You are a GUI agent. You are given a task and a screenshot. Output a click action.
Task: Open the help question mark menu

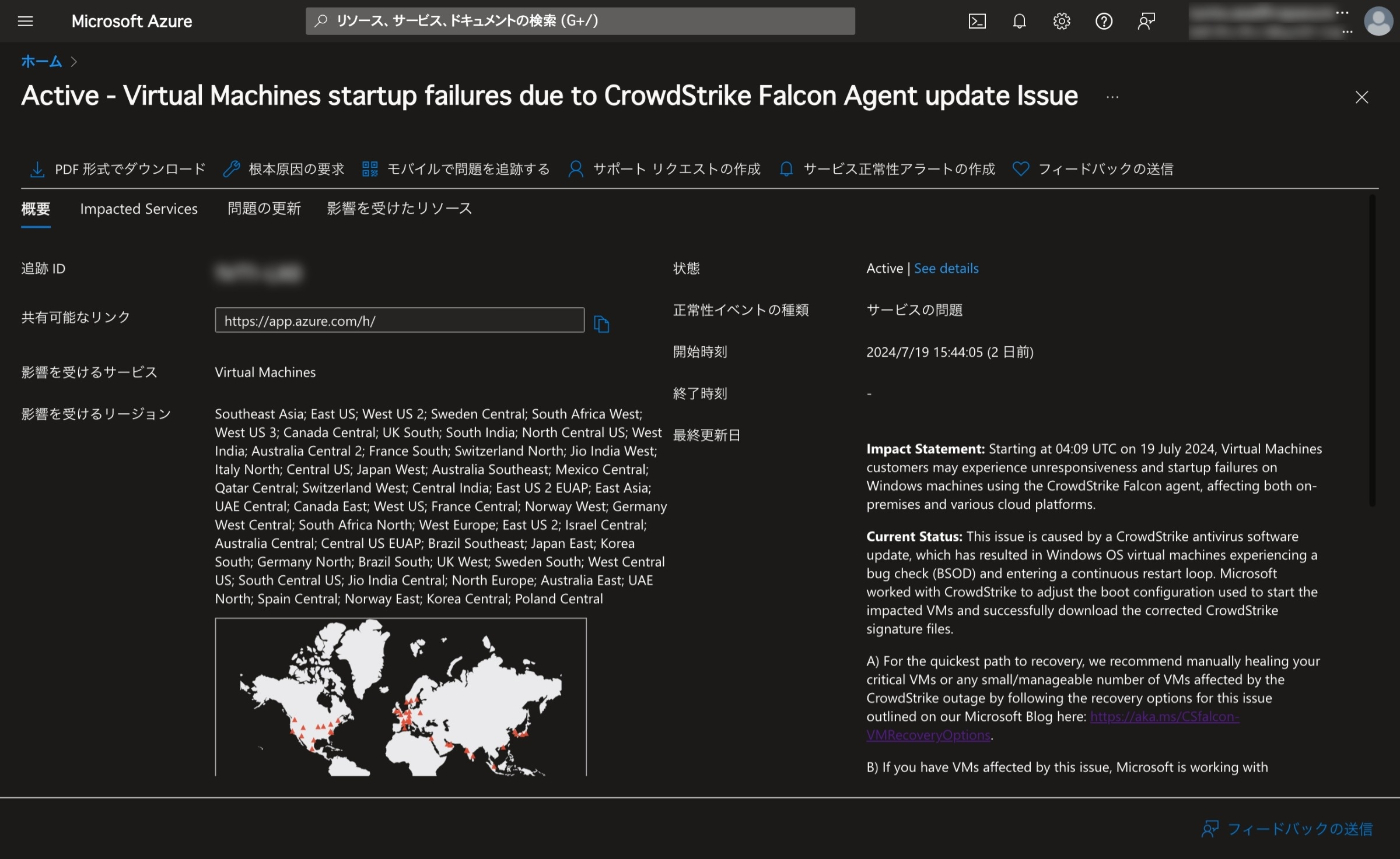click(1104, 21)
